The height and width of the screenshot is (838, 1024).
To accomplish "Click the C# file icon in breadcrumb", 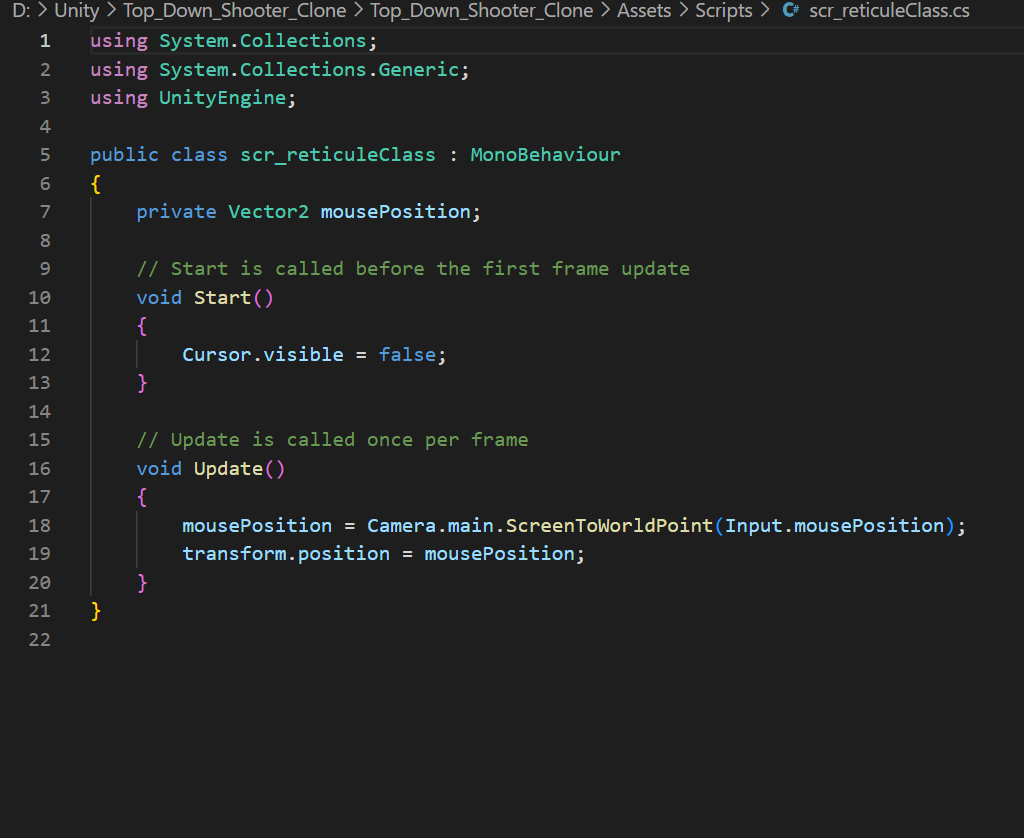I will click(x=790, y=12).
